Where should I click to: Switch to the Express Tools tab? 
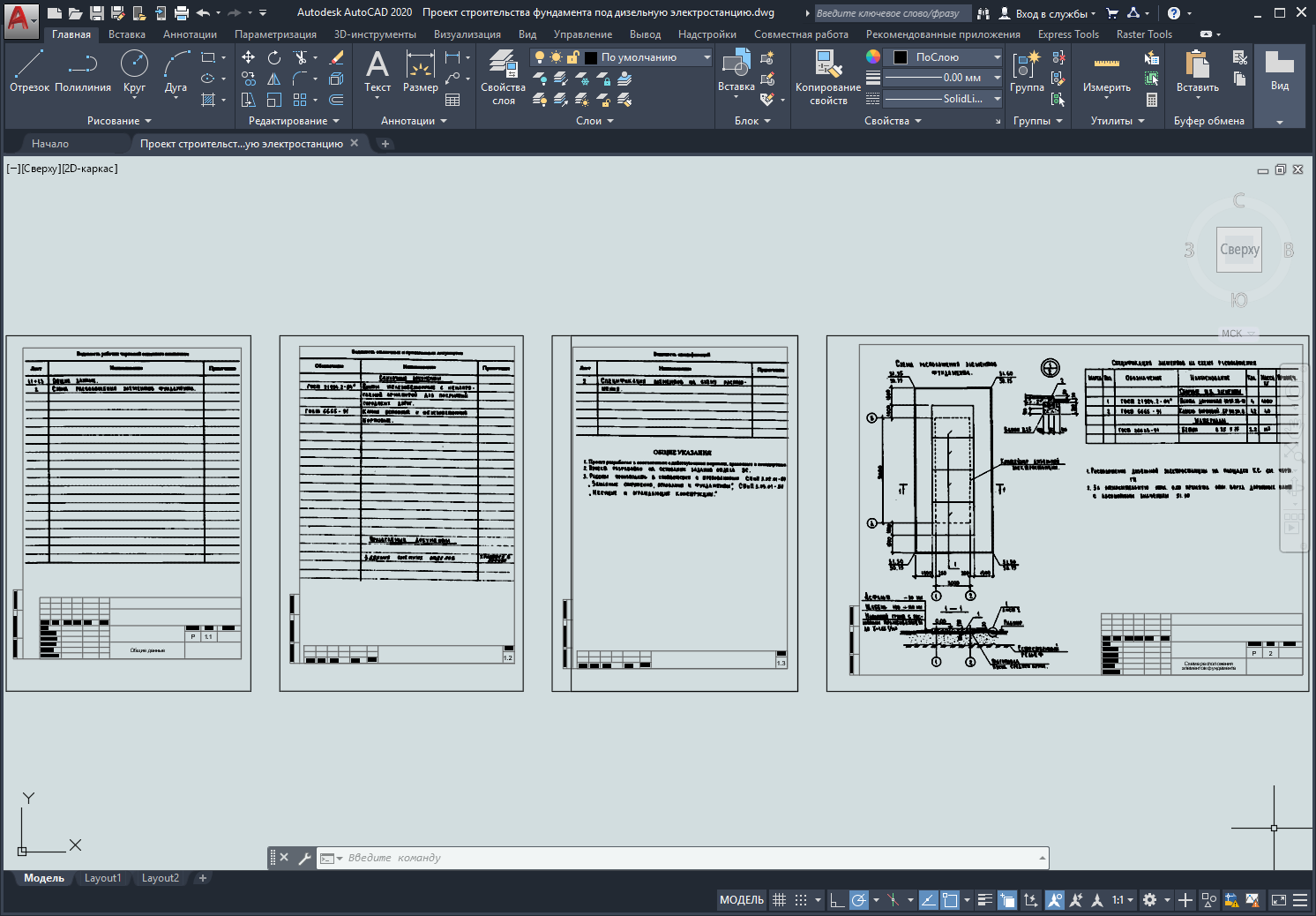(x=1068, y=34)
